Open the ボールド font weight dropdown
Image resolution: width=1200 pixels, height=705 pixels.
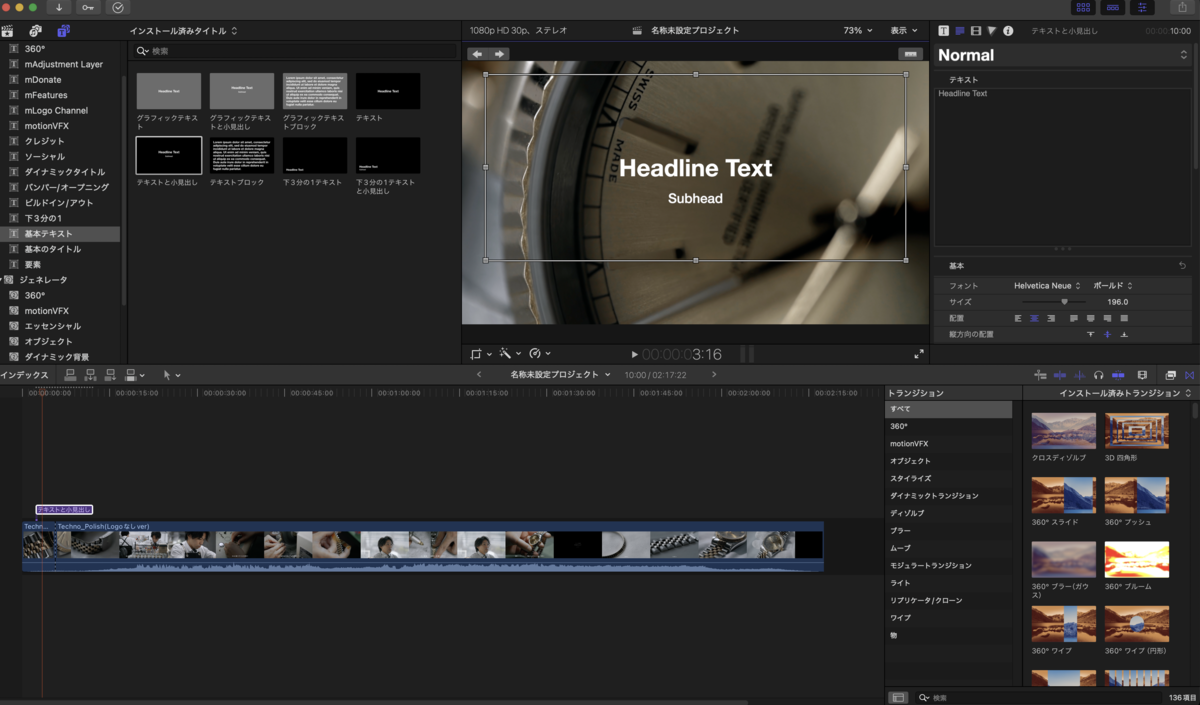1114,286
